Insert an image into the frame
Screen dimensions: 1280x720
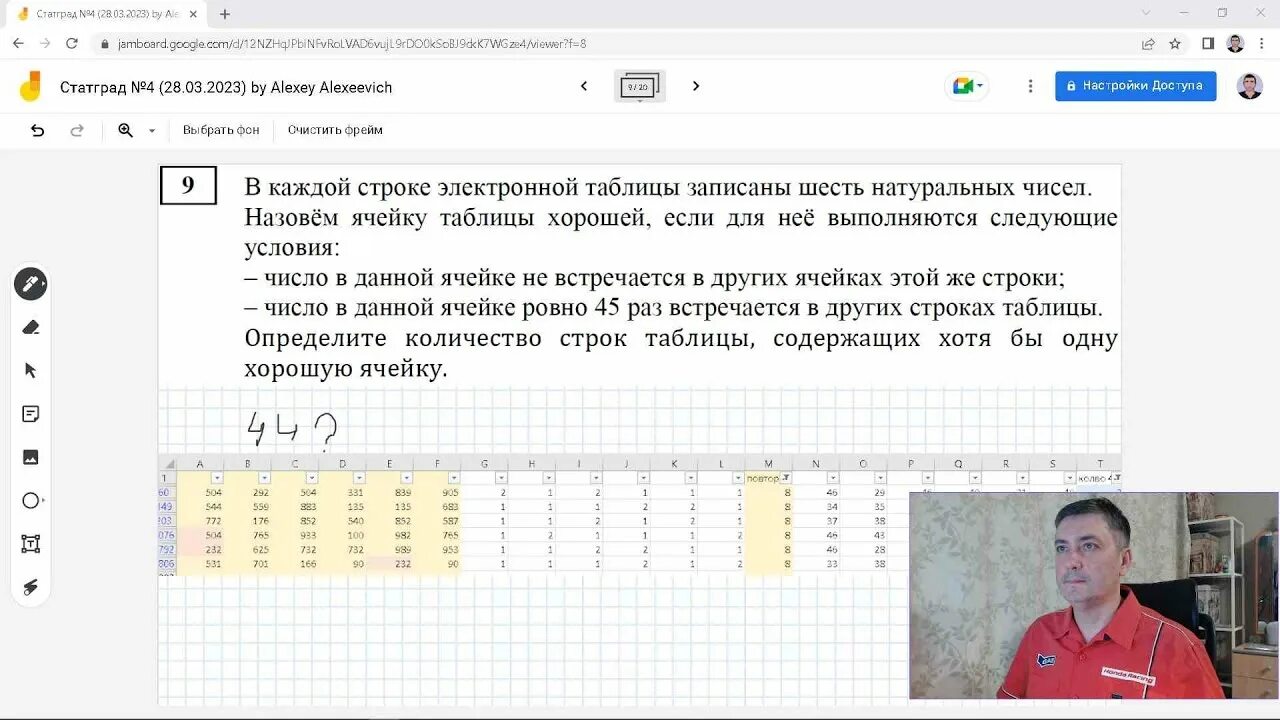tap(31, 457)
